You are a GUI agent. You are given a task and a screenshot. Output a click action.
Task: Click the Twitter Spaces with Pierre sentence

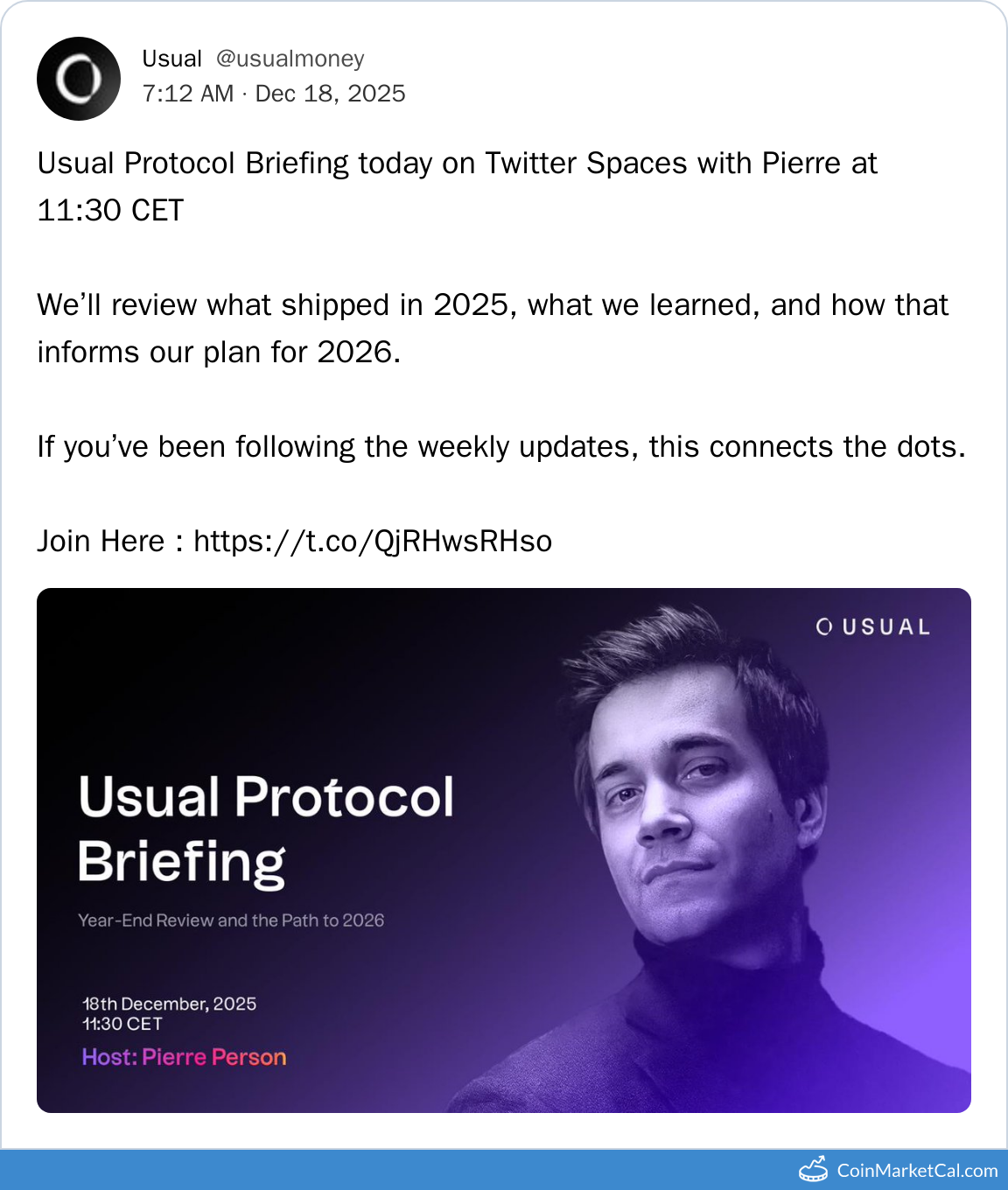tap(457, 164)
